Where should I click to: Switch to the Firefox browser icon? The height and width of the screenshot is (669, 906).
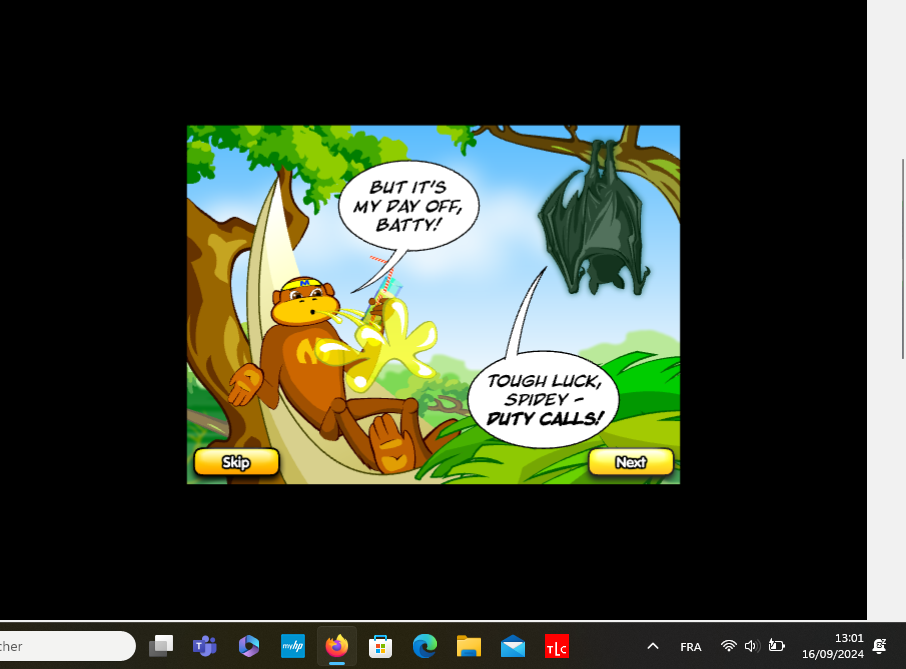coord(337,646)
